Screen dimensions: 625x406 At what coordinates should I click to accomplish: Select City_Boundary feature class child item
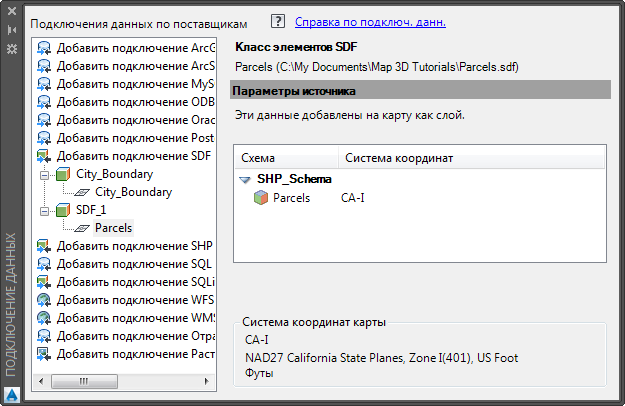[x=133, y=192]
